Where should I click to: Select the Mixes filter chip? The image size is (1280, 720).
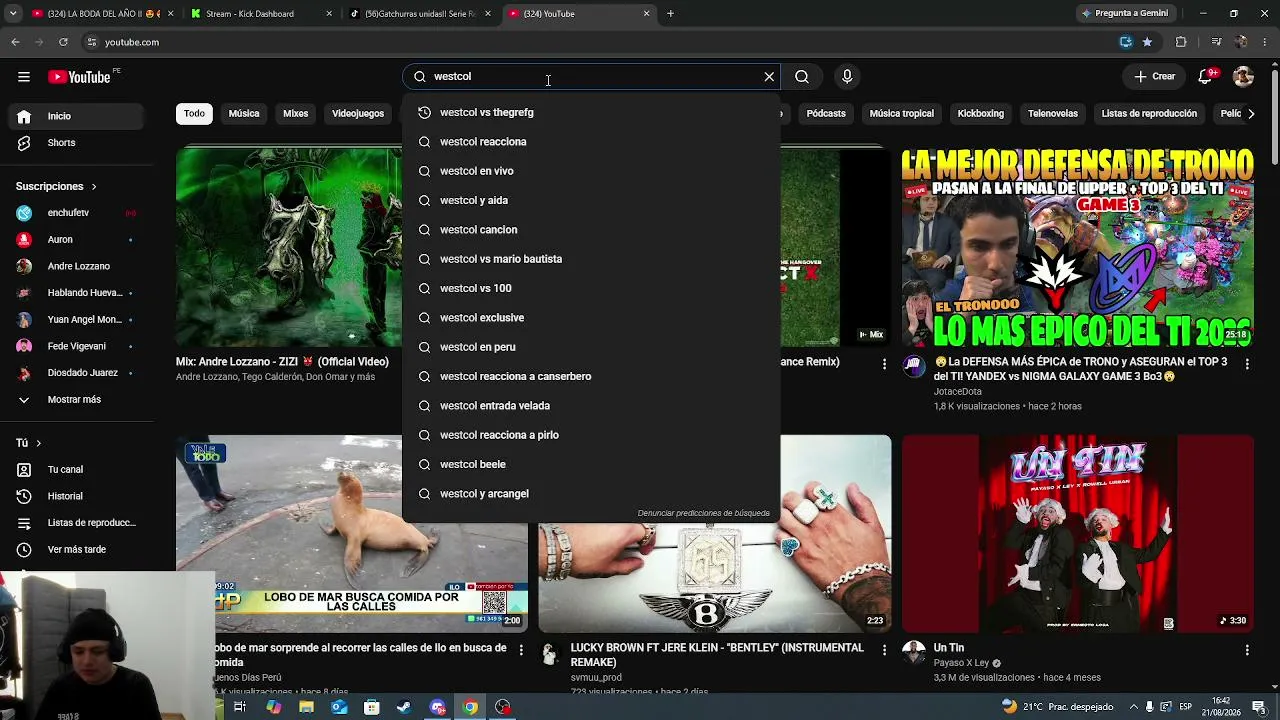(296, 114)
